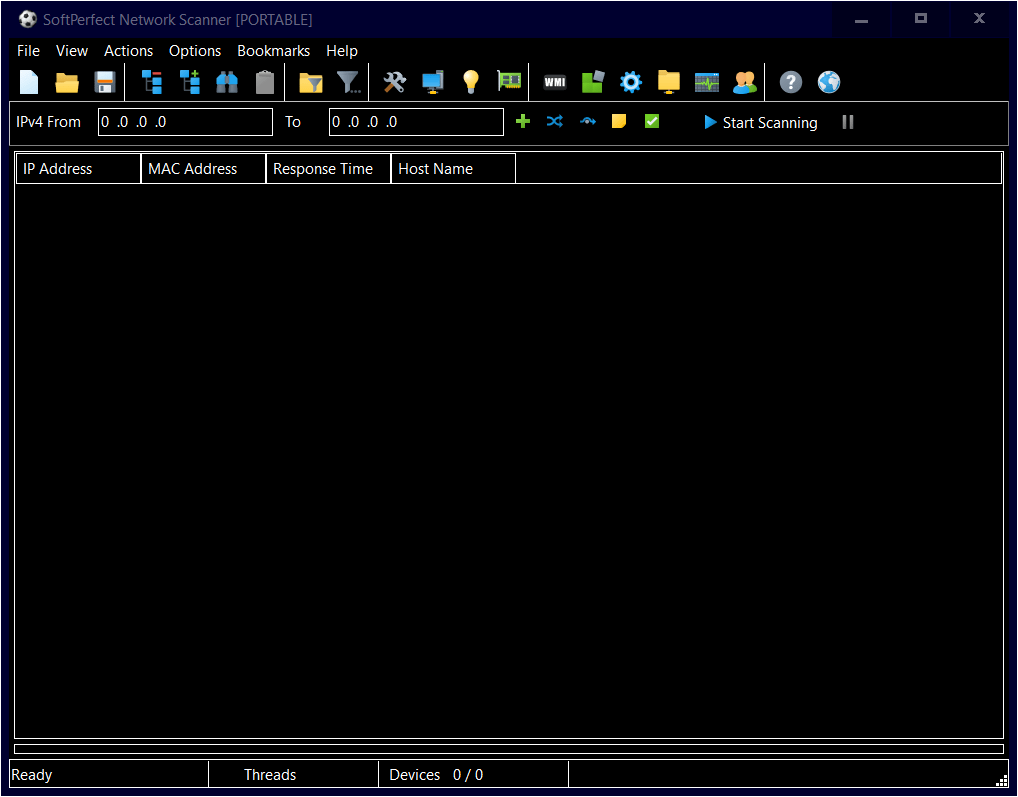
Task: Sort by the Host Name column header
Action: coord(454,169)
